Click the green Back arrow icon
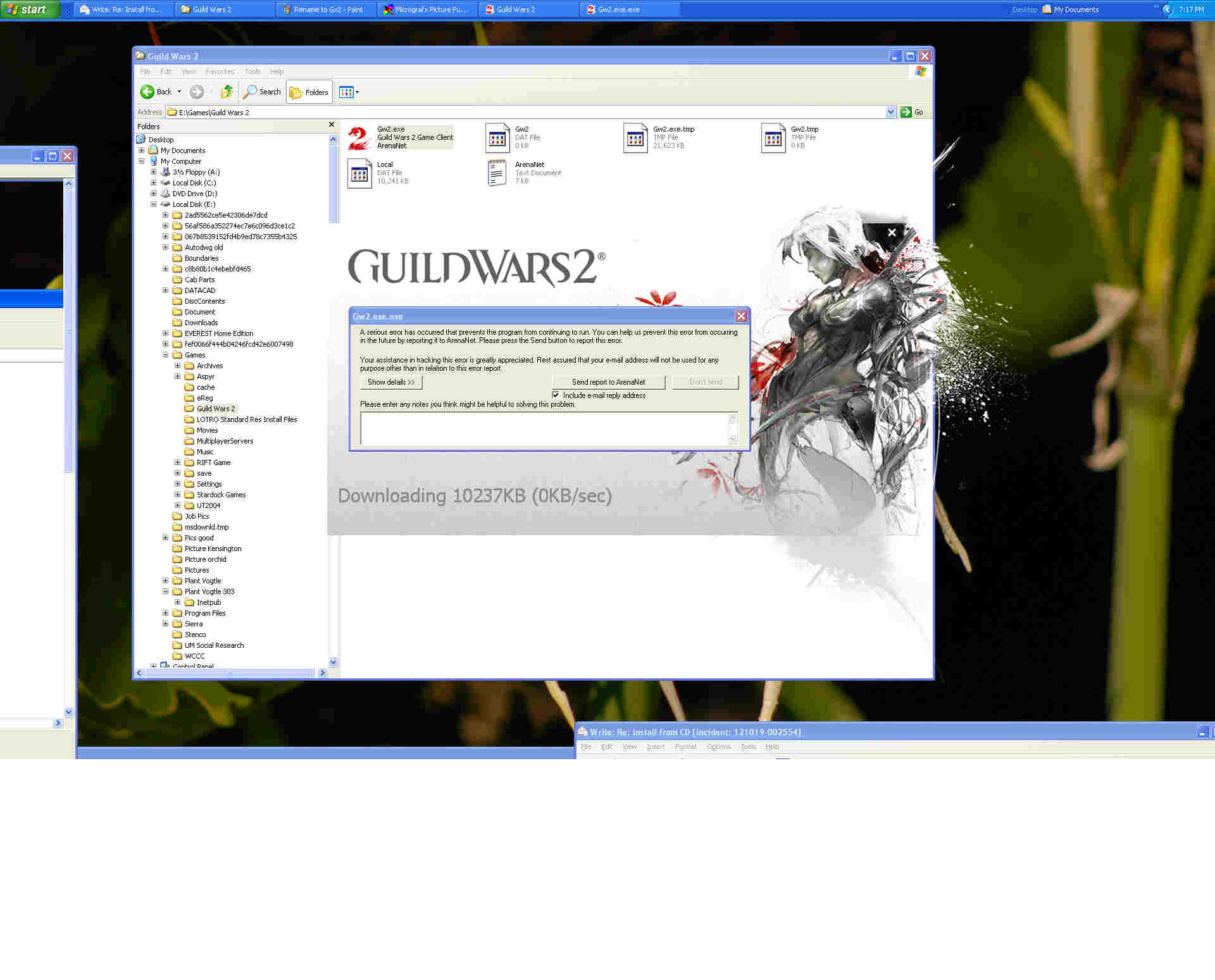Viewport: 1215px width, 980px height. 147,92
